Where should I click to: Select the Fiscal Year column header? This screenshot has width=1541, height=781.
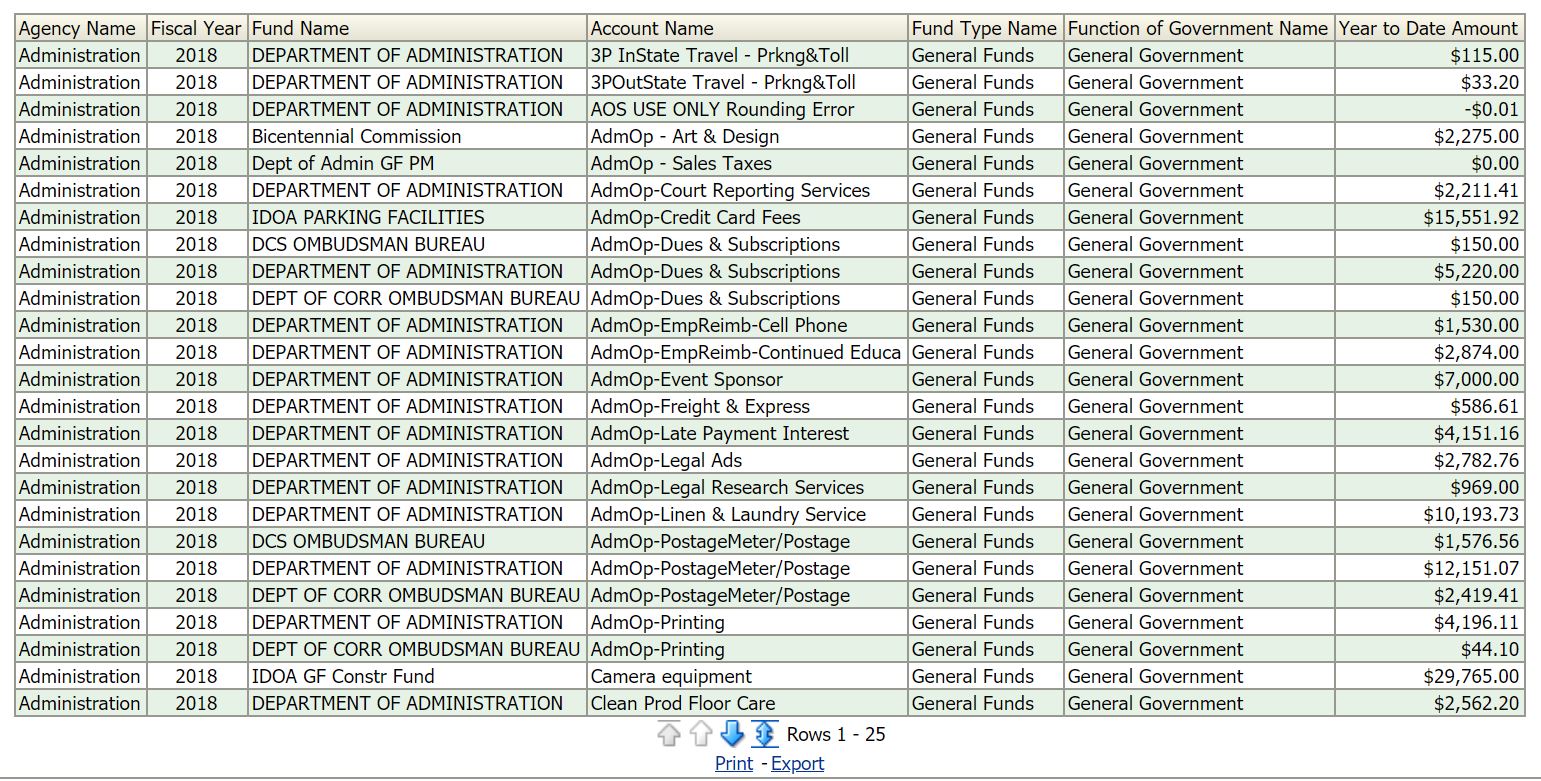(x=197, y=28)
